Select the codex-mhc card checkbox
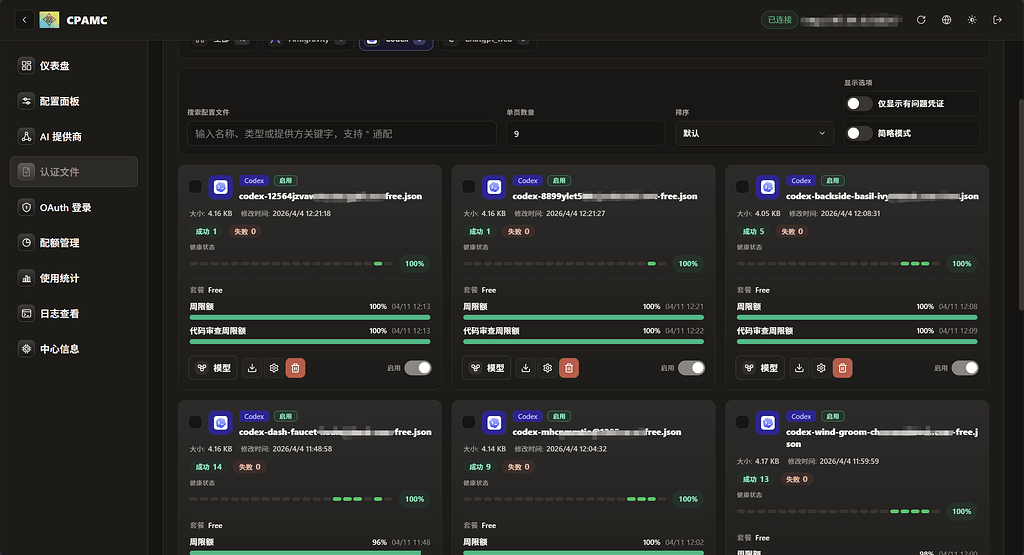 [469, 422]
